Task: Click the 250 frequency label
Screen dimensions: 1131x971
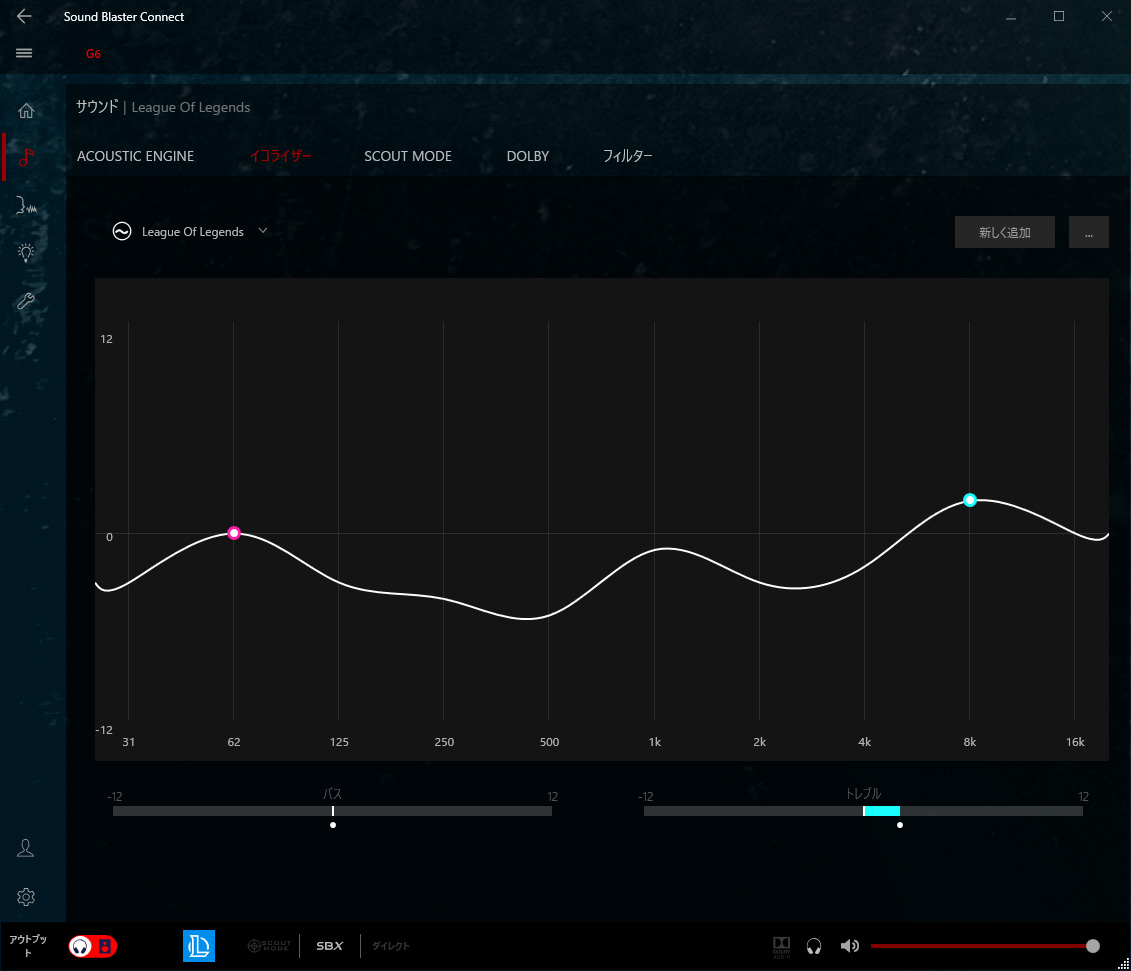Action: coord(444,742)
